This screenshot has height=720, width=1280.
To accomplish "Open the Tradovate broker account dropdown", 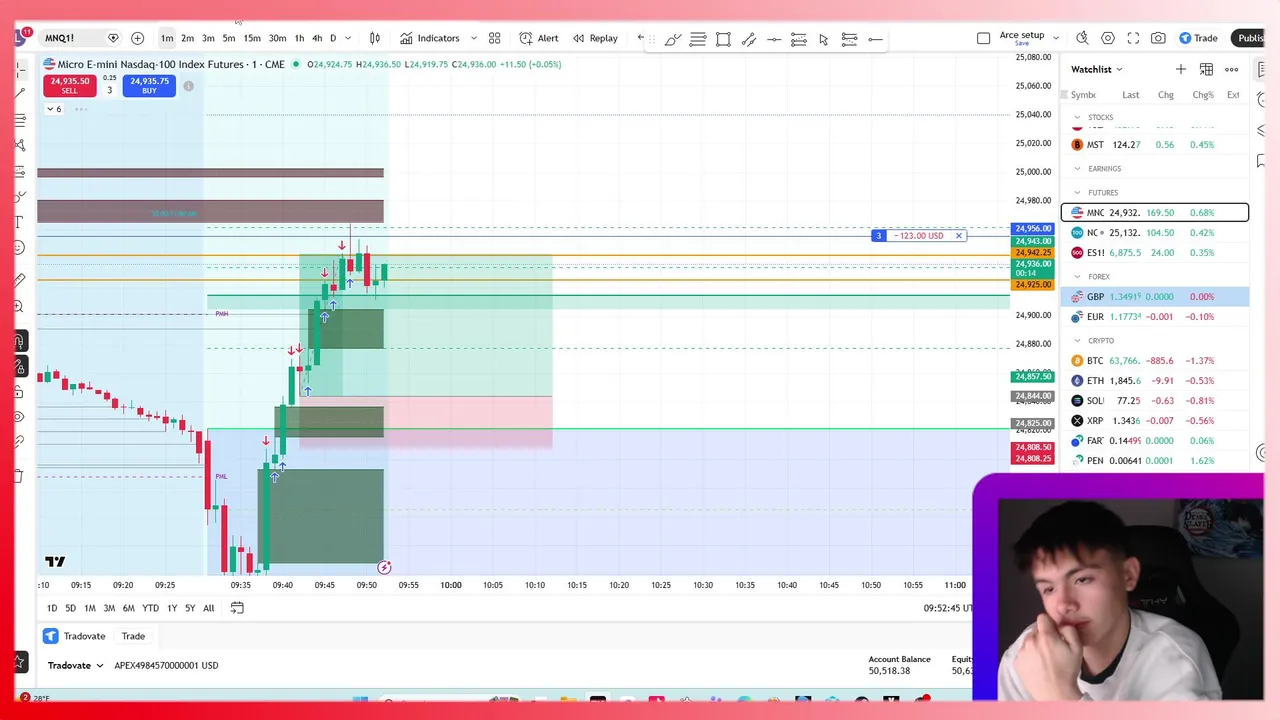I will click(76, 665).
